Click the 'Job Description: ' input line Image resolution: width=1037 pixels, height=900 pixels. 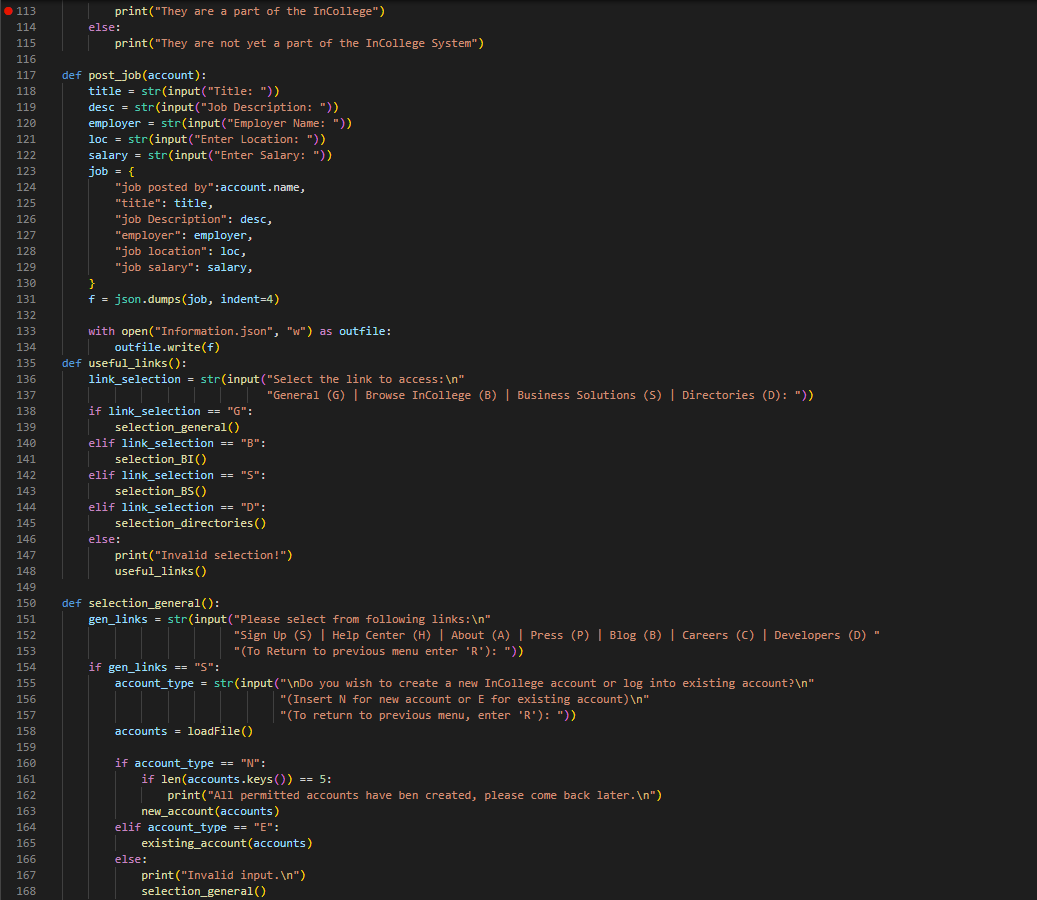[214, 107]
